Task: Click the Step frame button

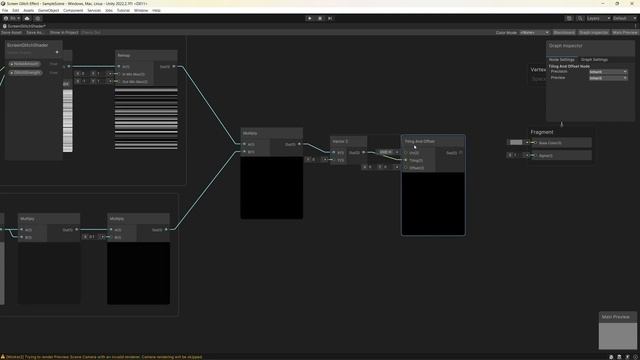Action: tap(330, 18)
